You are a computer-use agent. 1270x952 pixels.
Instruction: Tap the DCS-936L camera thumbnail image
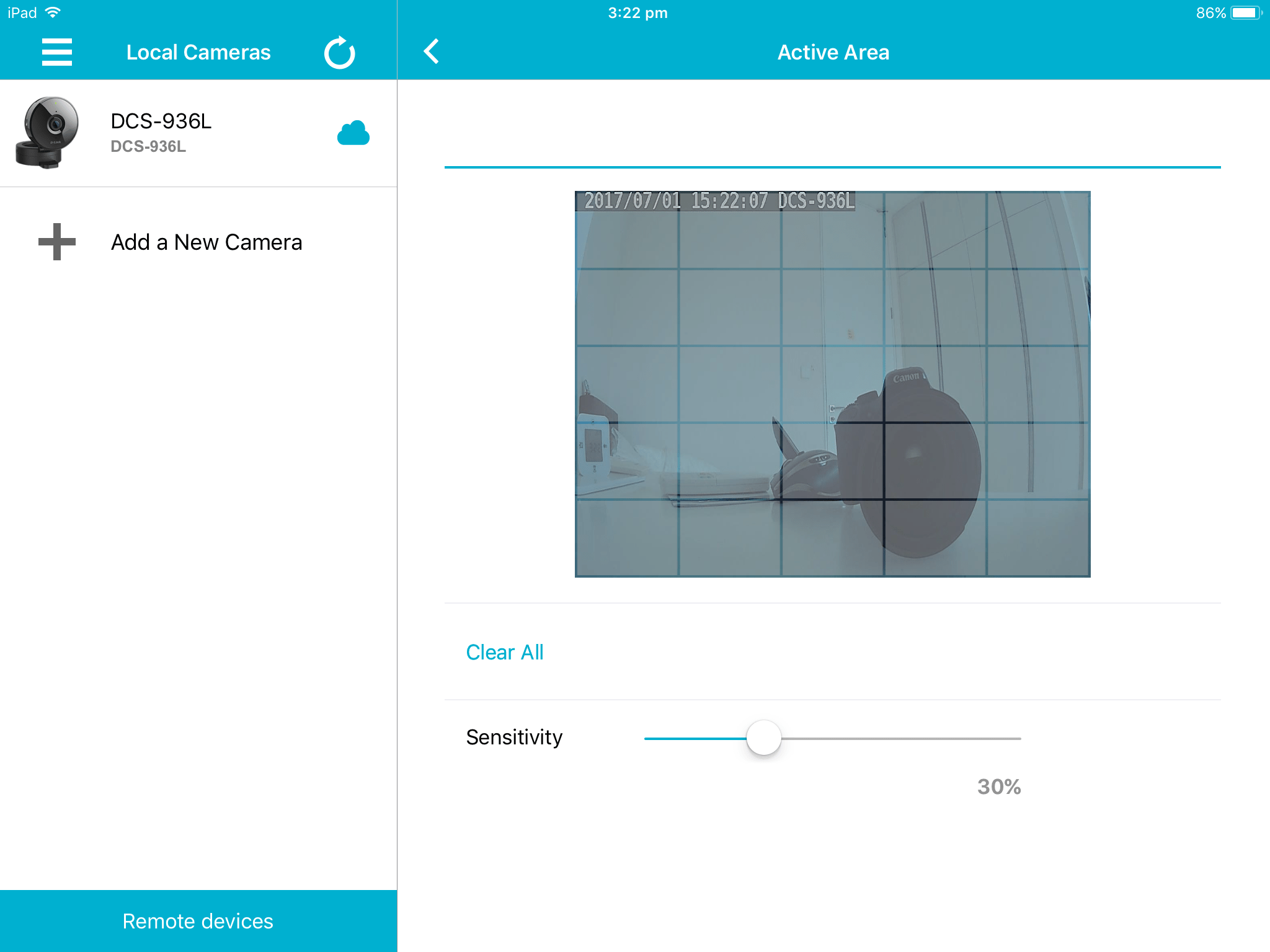tap(47, 133)
